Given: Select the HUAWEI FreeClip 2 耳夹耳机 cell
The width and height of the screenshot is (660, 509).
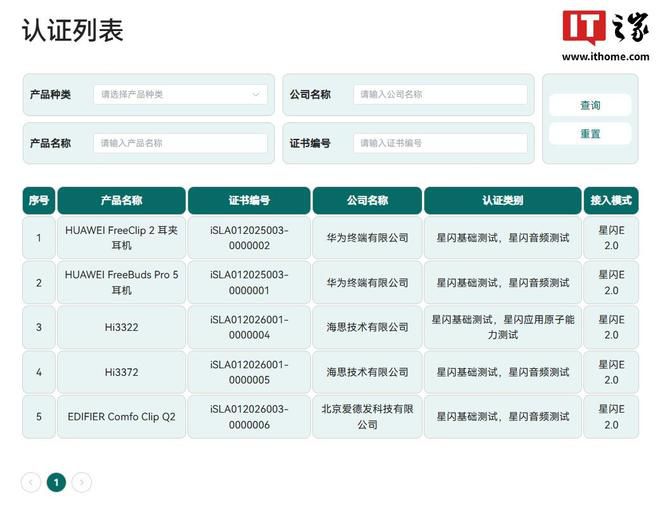Looking at the screenshot, I should tap(122, 238).
